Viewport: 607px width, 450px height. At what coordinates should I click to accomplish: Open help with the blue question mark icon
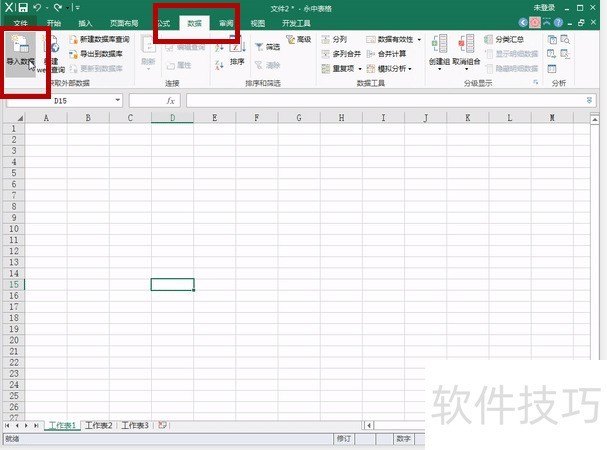click(x=558, y=23)
